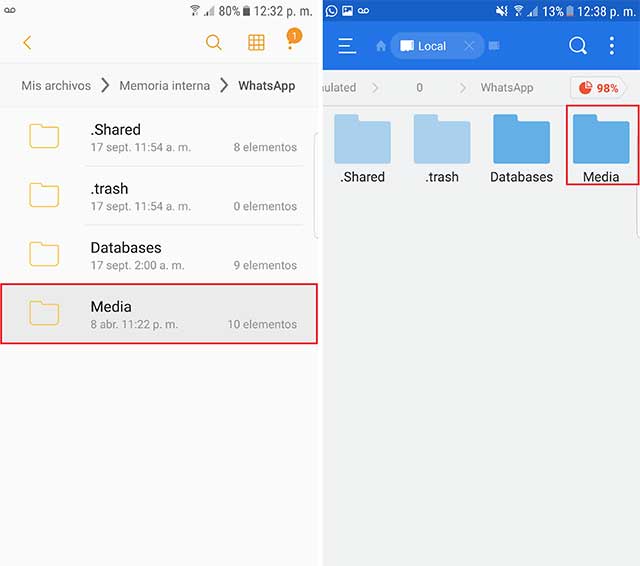Image resolution: width=640 pixels, height=566 pixels.
Task: Open the 98% storage analysis badge
Action: coord(598,88)
